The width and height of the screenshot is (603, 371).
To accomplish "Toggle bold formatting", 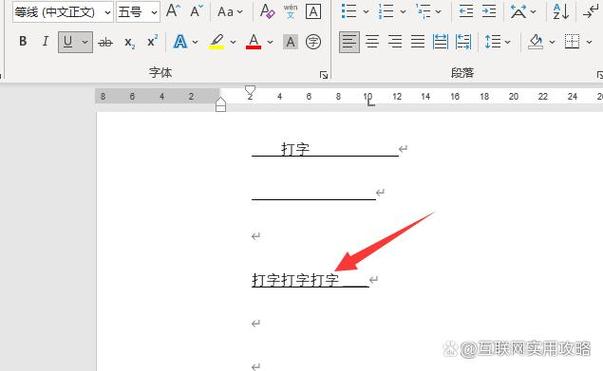I will click(23, 41).
